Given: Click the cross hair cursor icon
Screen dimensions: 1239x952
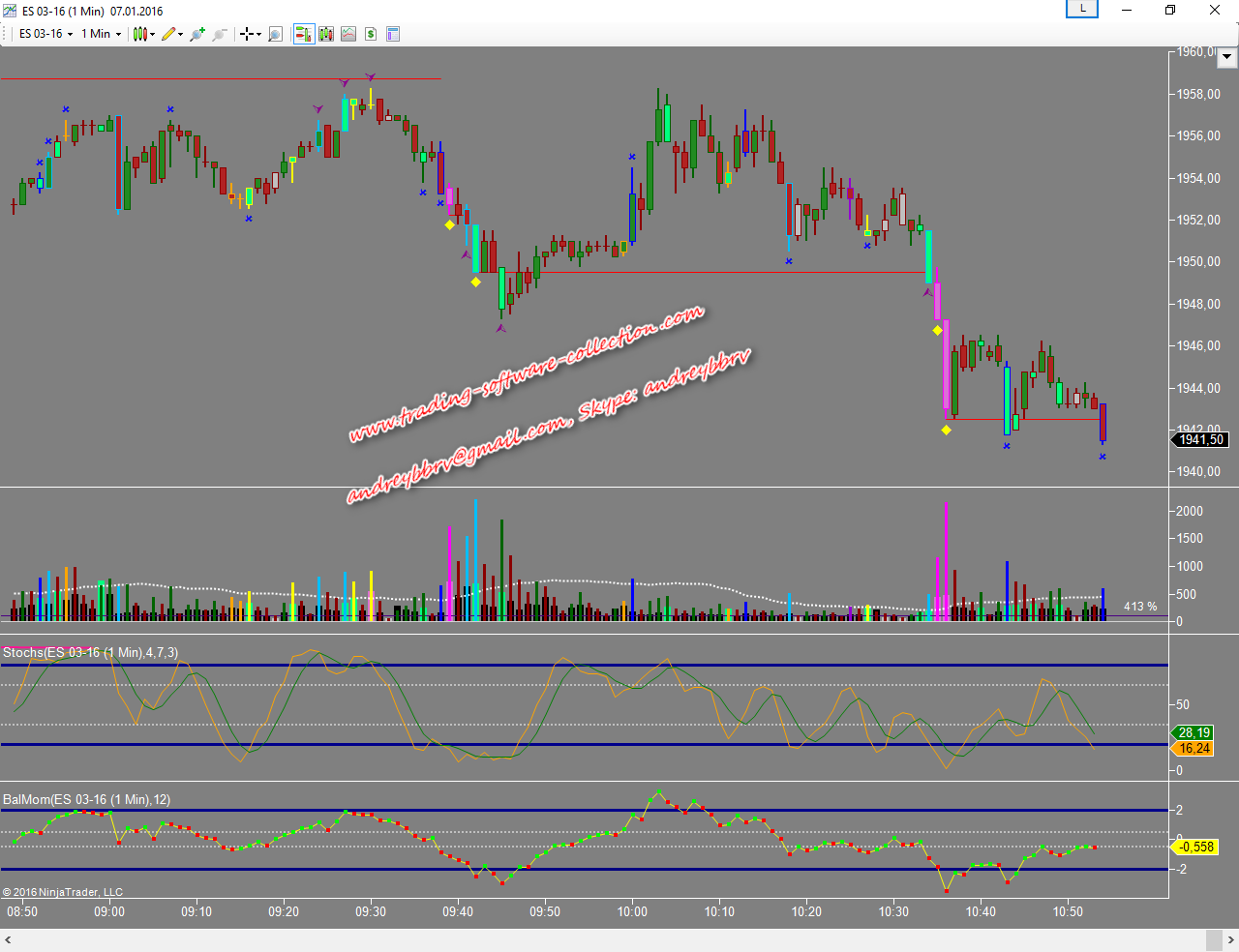Looking at the screenshot, I should tap(248, 34).
